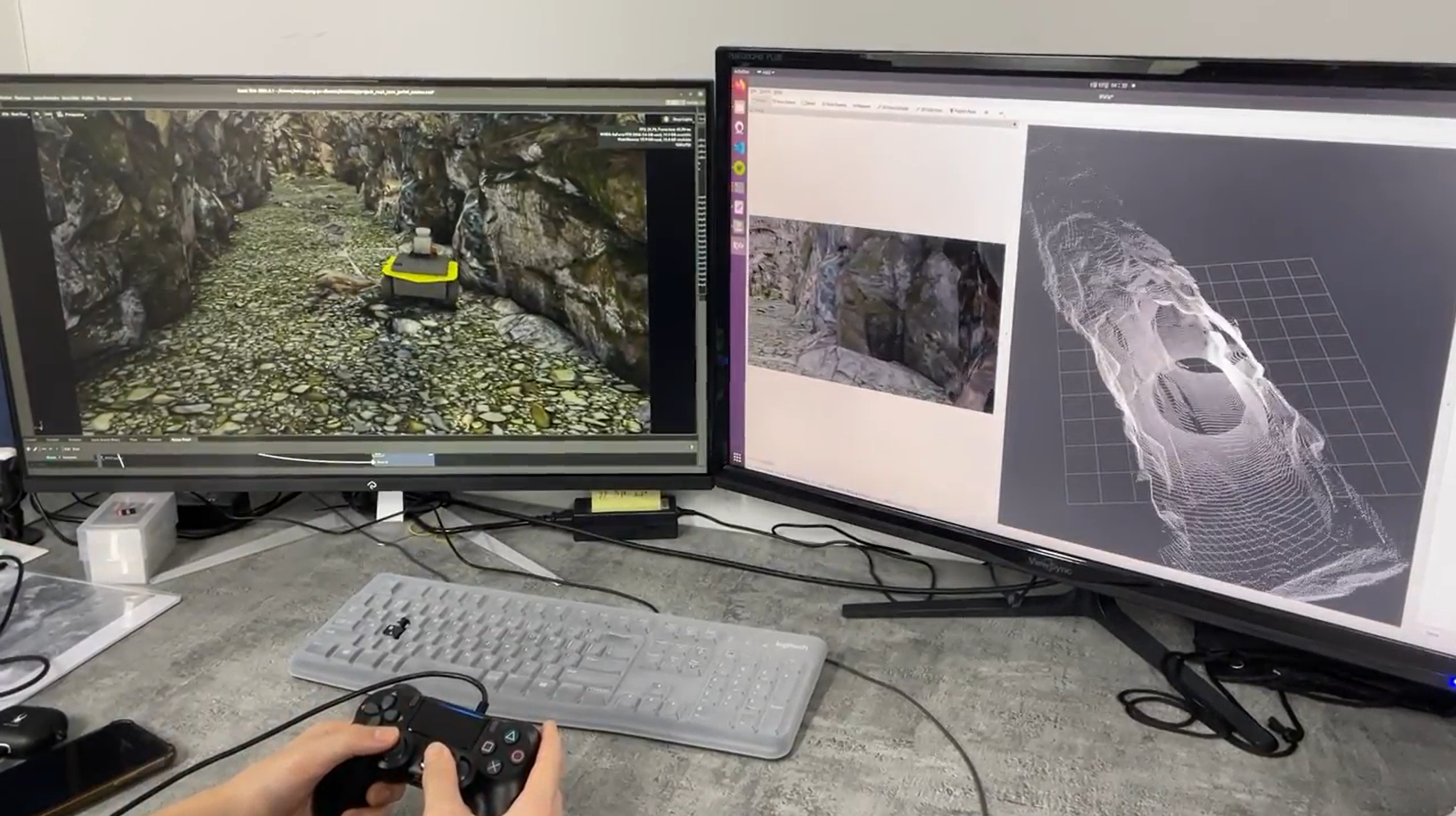Open the Perspective camera dropdown

[x=74, y=115]
